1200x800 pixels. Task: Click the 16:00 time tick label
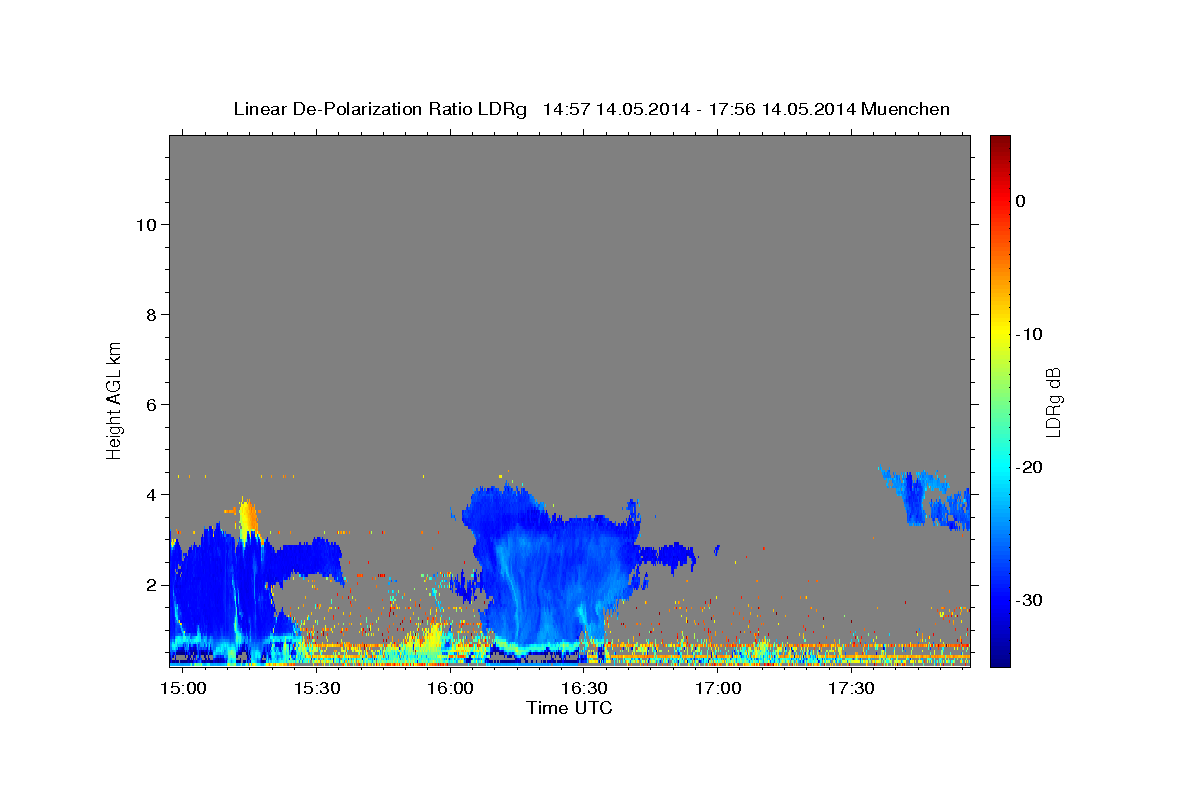(451, 689)
